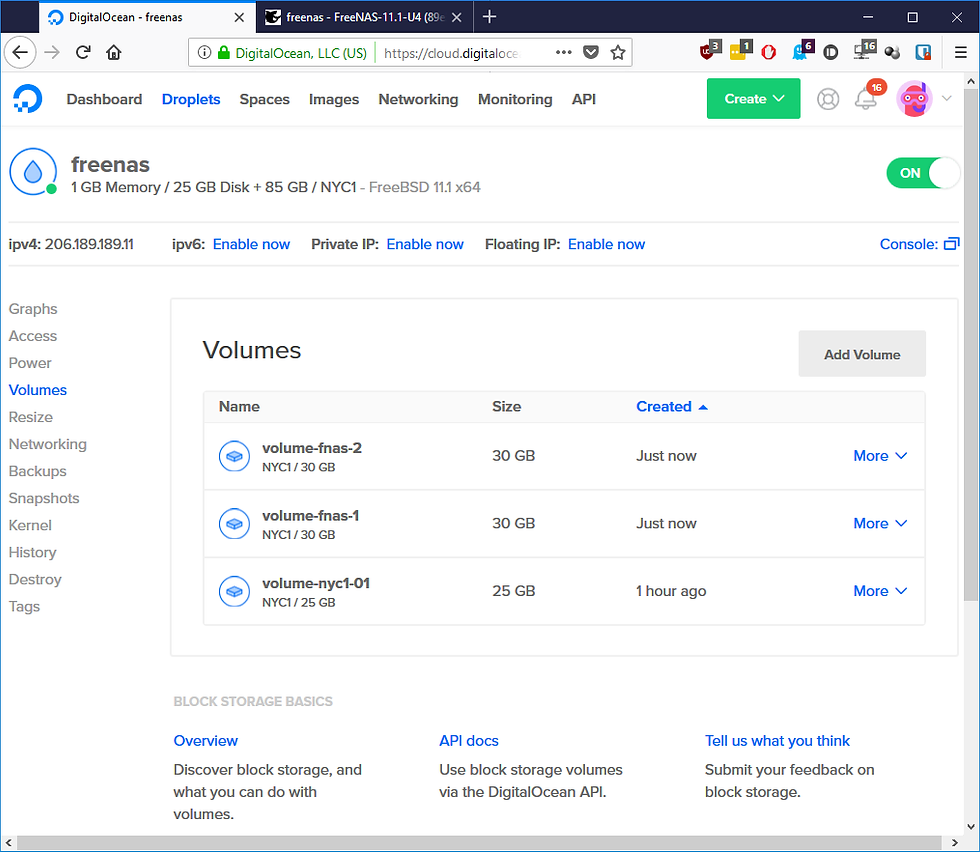The image size is (980, 852).
Task: Open the Dashboard nav item
Action: click(x=104, y=99)
